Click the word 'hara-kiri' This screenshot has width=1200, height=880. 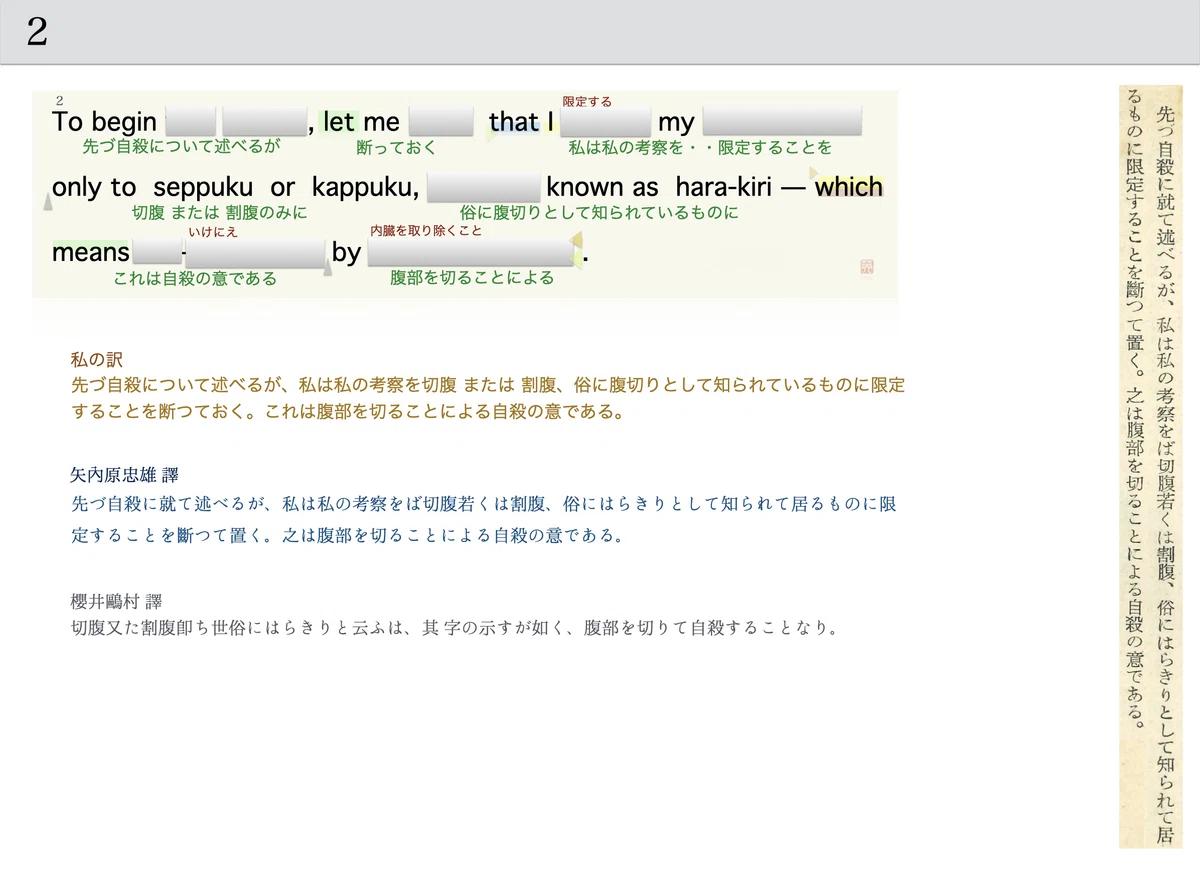click(x=722, y=187)
